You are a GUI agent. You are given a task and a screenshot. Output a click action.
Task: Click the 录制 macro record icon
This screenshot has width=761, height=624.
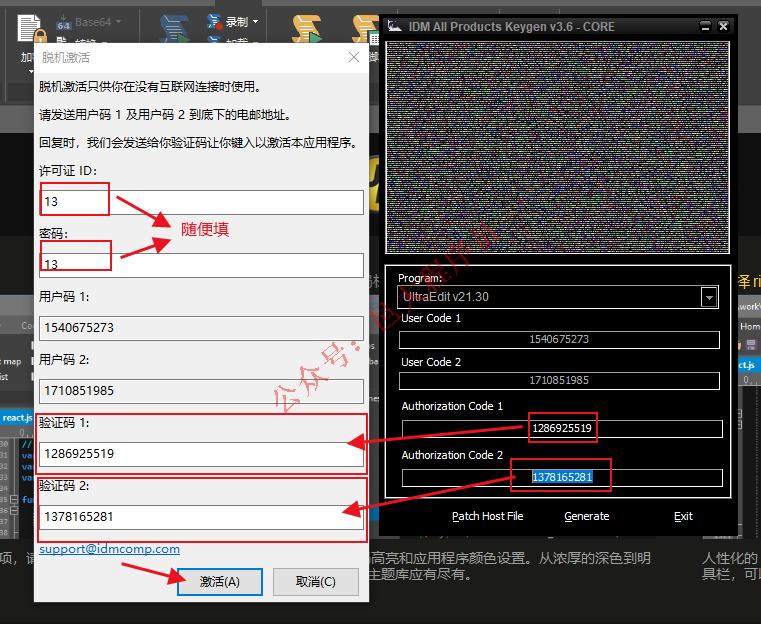pyautogui.click(x=214, y=21)
